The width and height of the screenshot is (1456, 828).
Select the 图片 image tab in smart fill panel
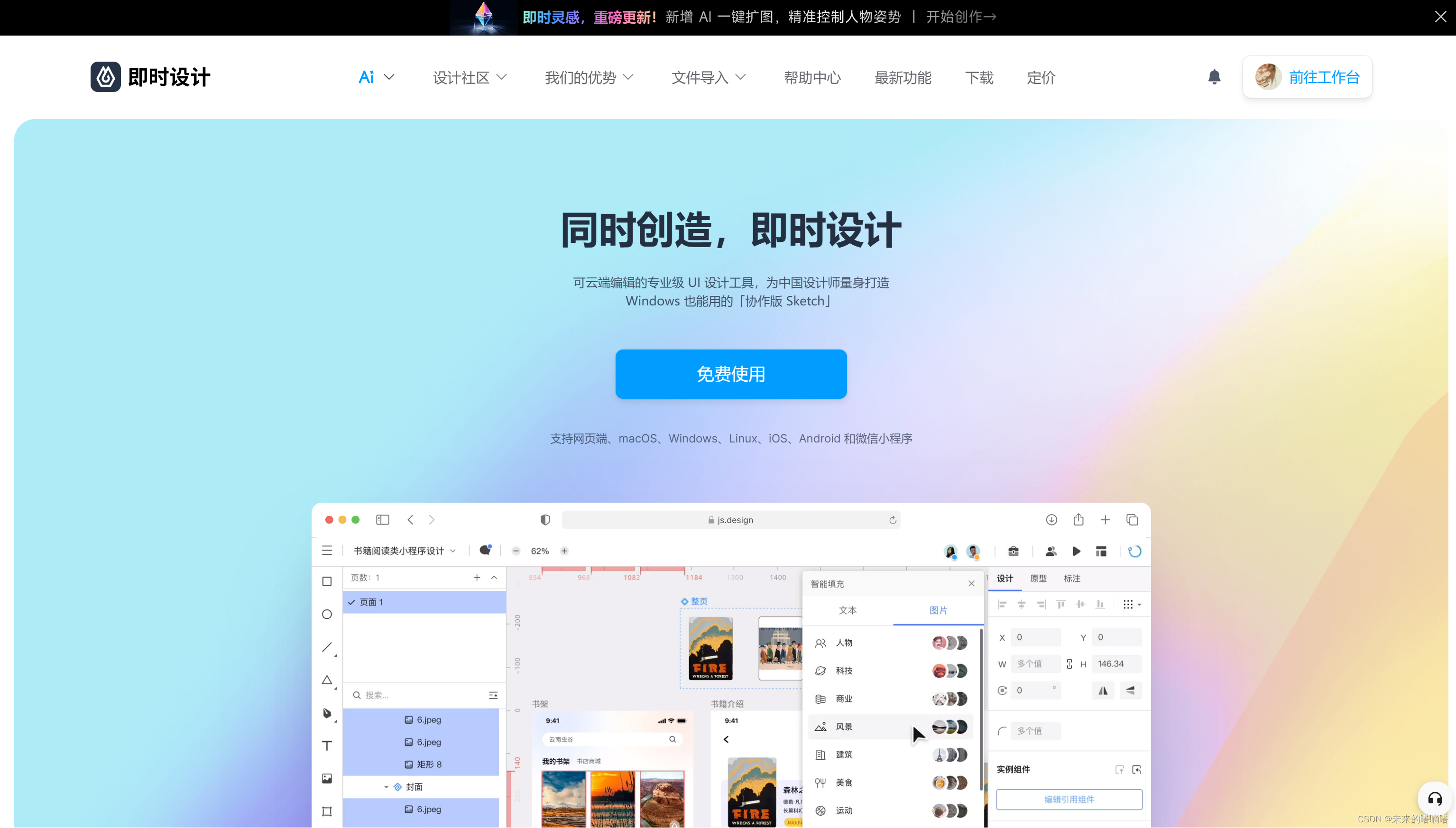938,610
